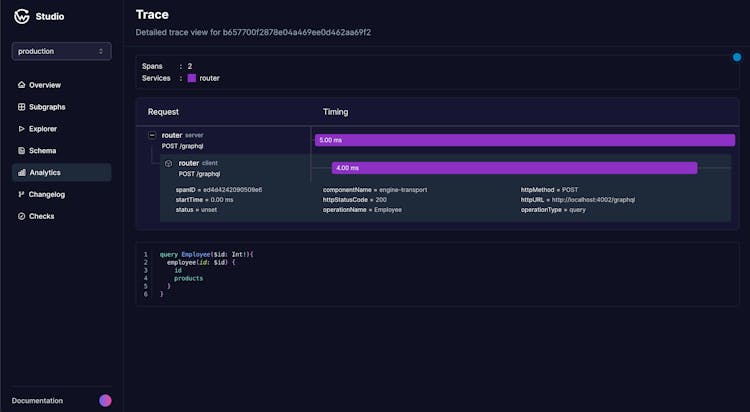Viewport: 750px width, 412px height.
Task: Click the Checks circle-check icon
Action: click(x=22, y=216)
